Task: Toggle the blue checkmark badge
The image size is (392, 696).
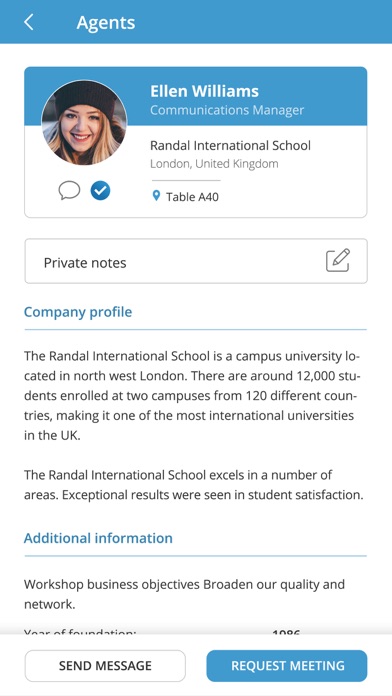Action: coord(100,191)
